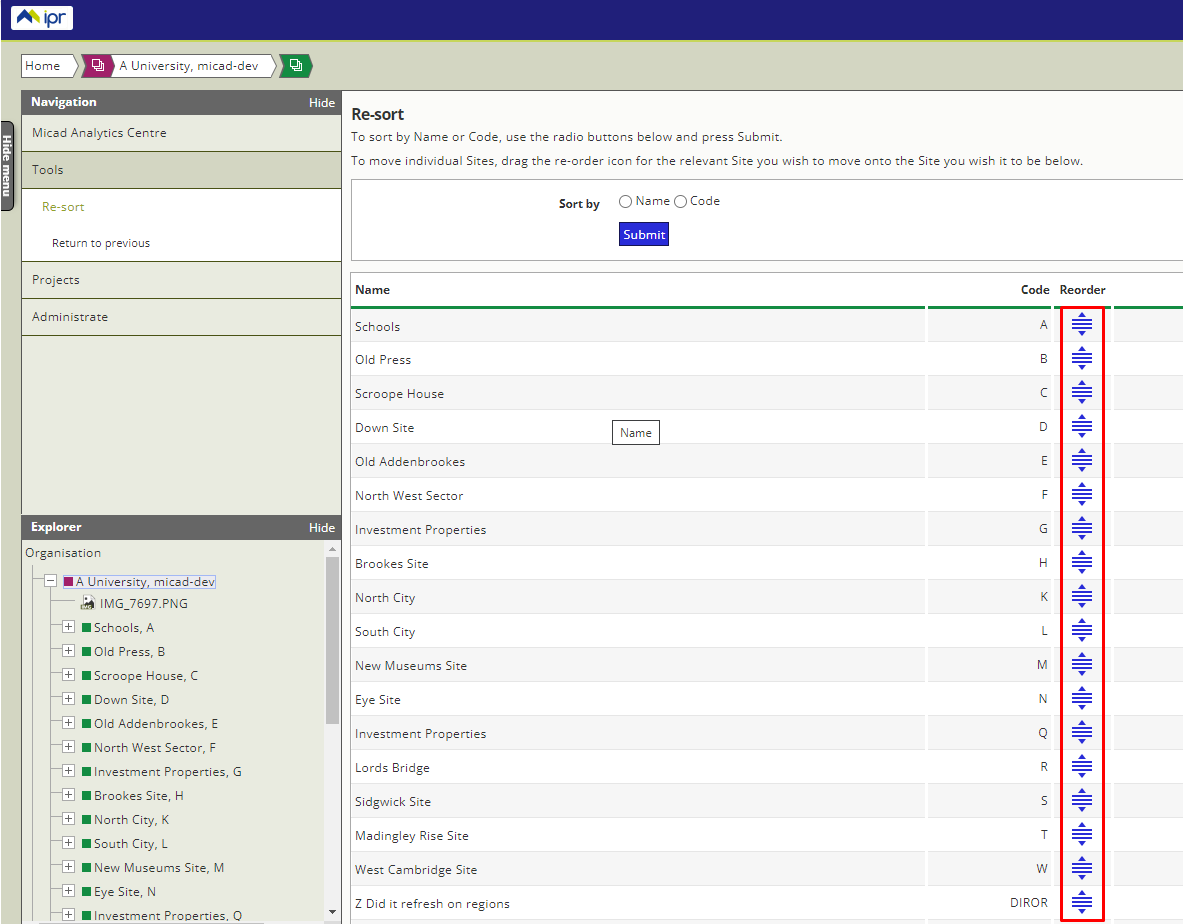Expand the Down Site, D tree node
1183x924 pixels.
[x=68, y=699]
